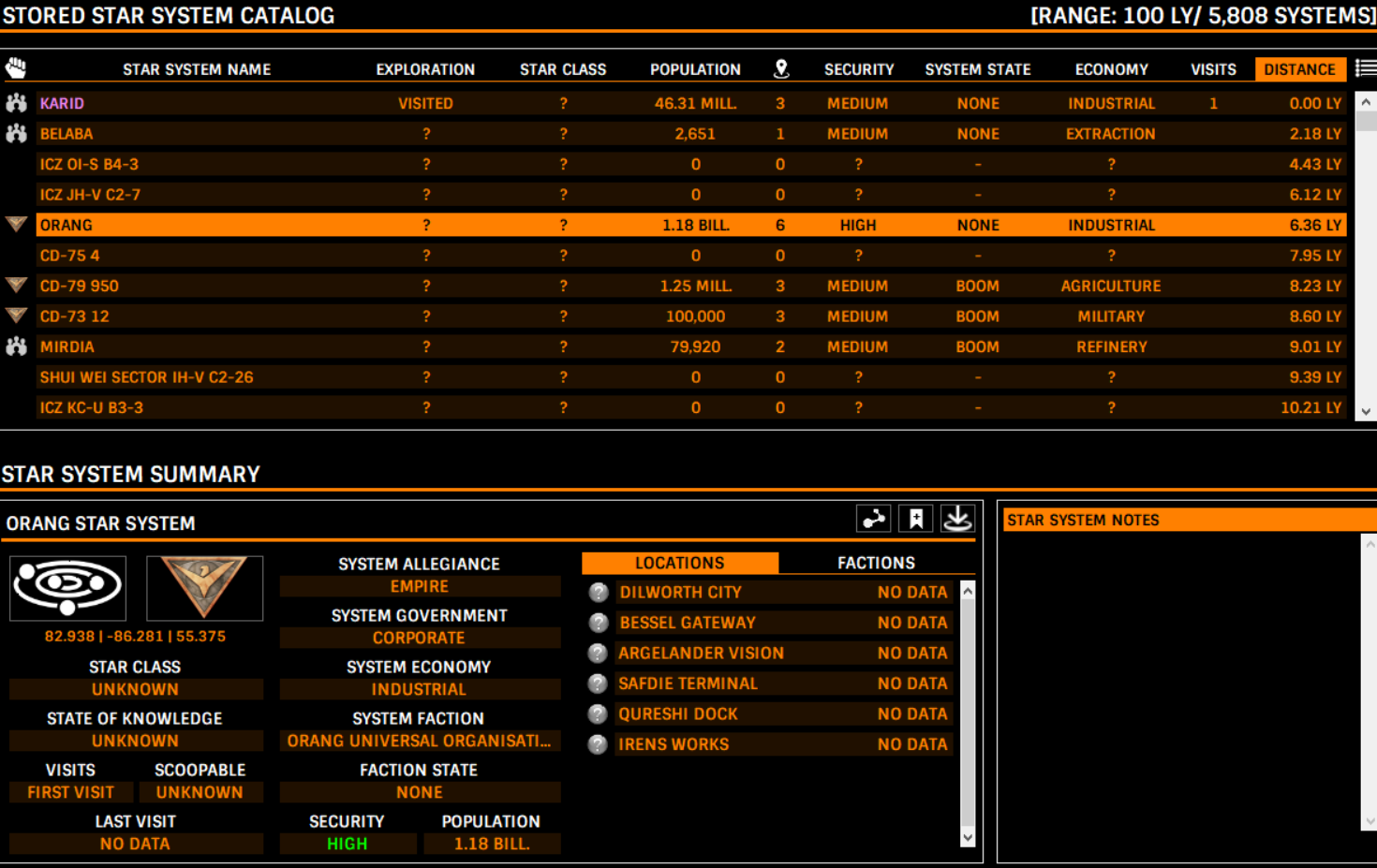Click the IRENS WORKS location entry
Image resolution: width=1377 pixels, height=868 pixels.
point(784,744)
